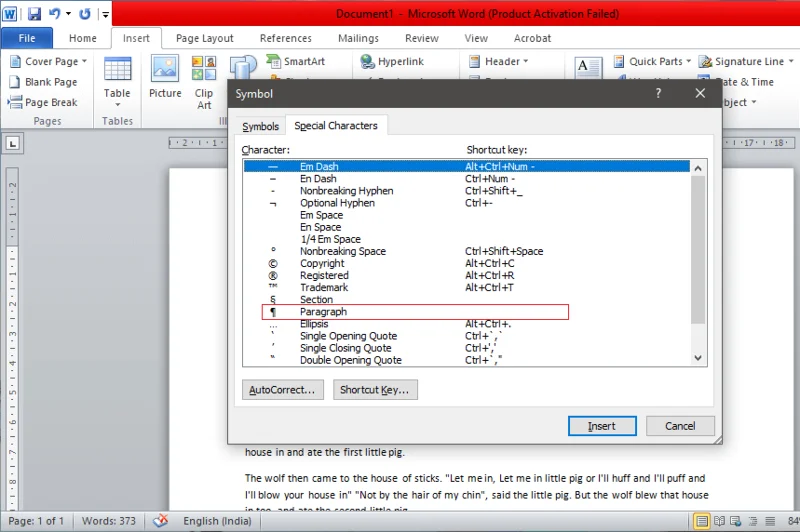Select the Copyright symbol row
This screenshot has height=532, width=800.
pos(466,263)
